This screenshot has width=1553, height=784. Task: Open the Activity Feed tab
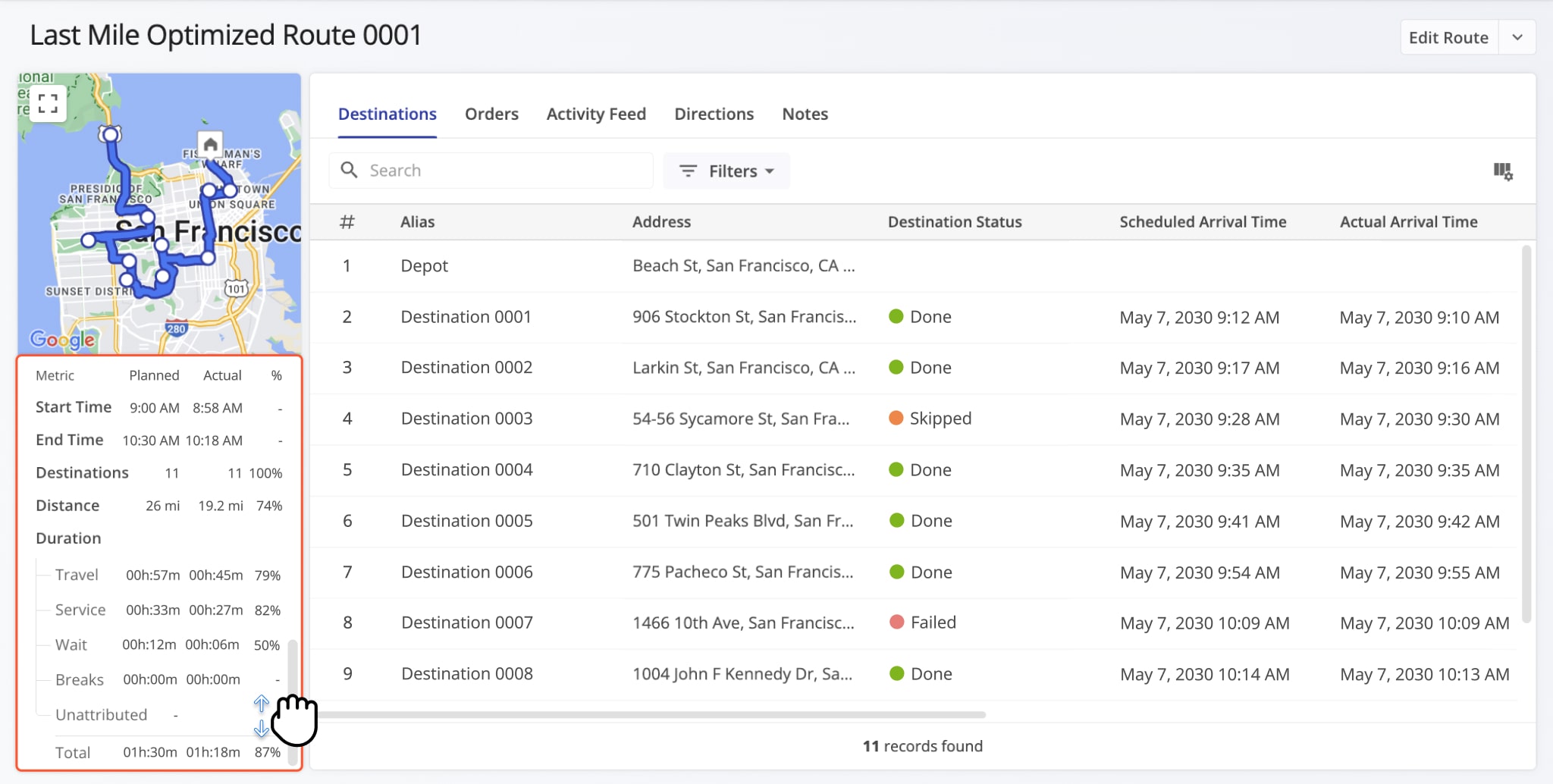click(596, 114)
